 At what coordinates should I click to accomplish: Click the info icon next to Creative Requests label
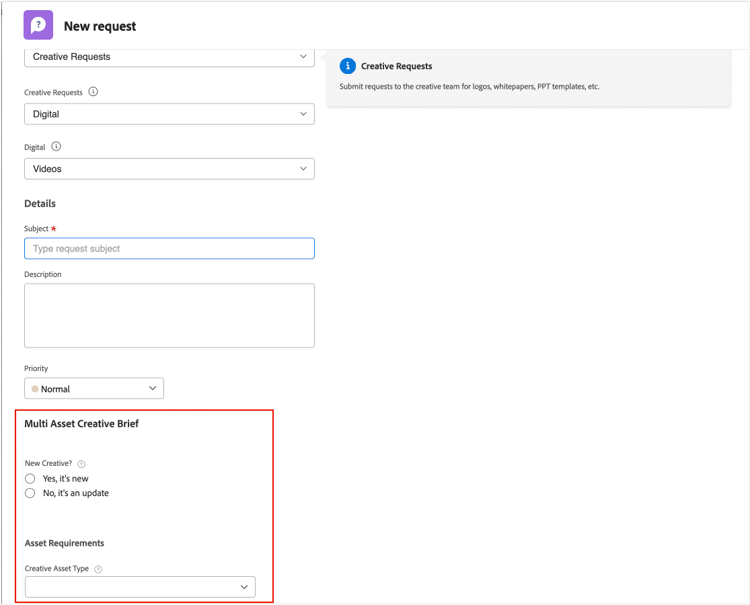point(93,92)
